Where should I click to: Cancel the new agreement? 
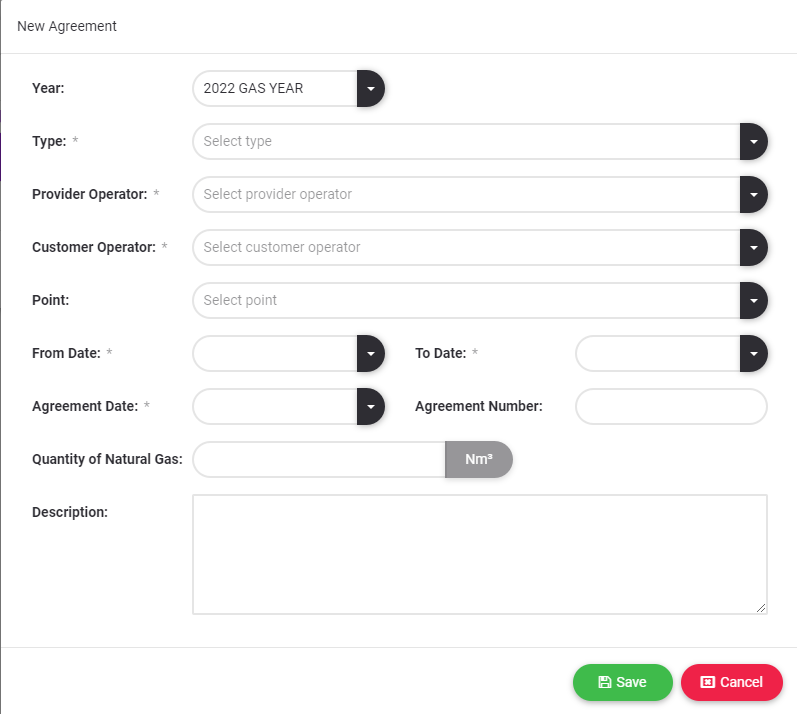(731, 682)
